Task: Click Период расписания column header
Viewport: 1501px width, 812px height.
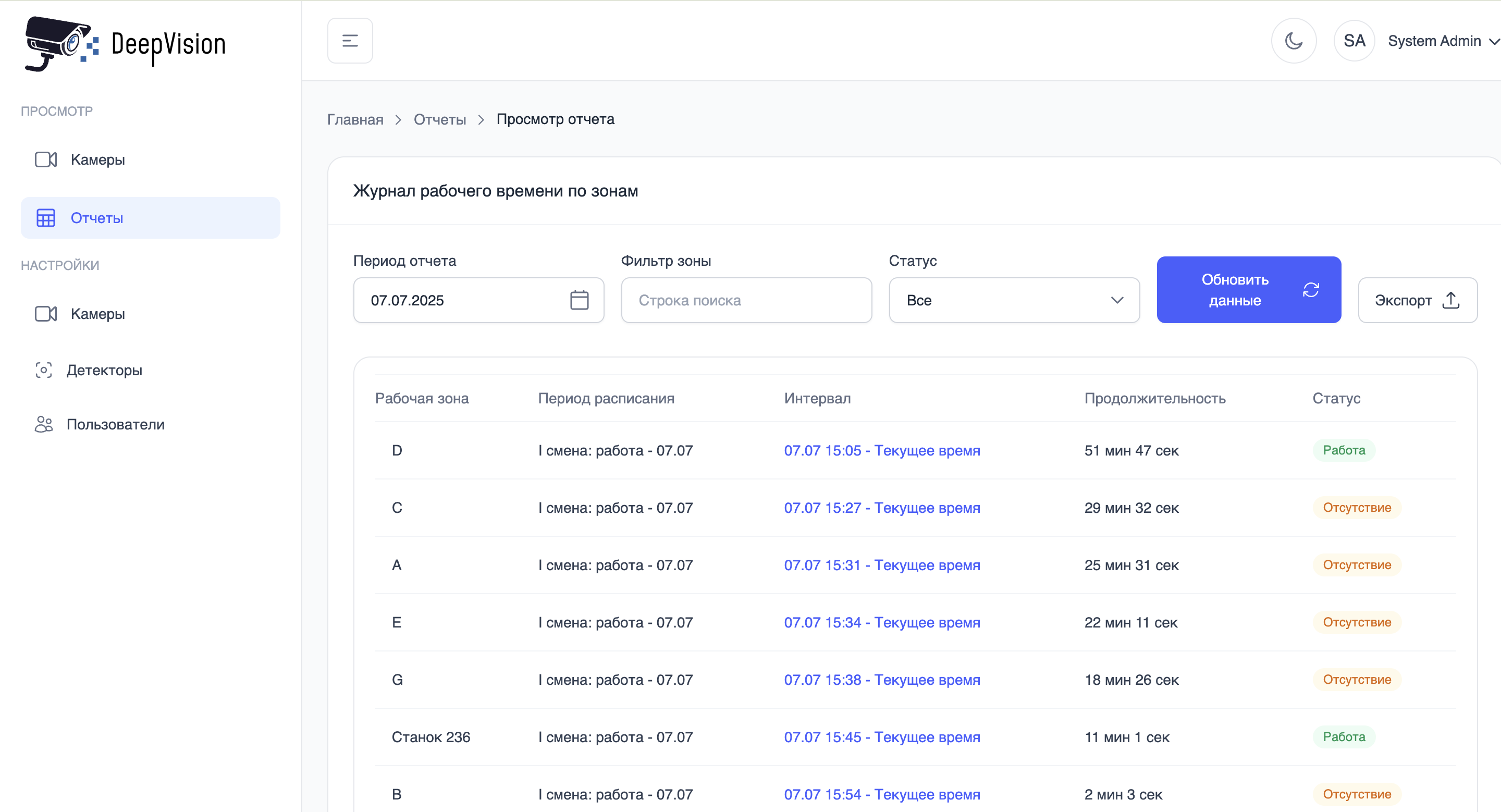Action: [606, 398]
